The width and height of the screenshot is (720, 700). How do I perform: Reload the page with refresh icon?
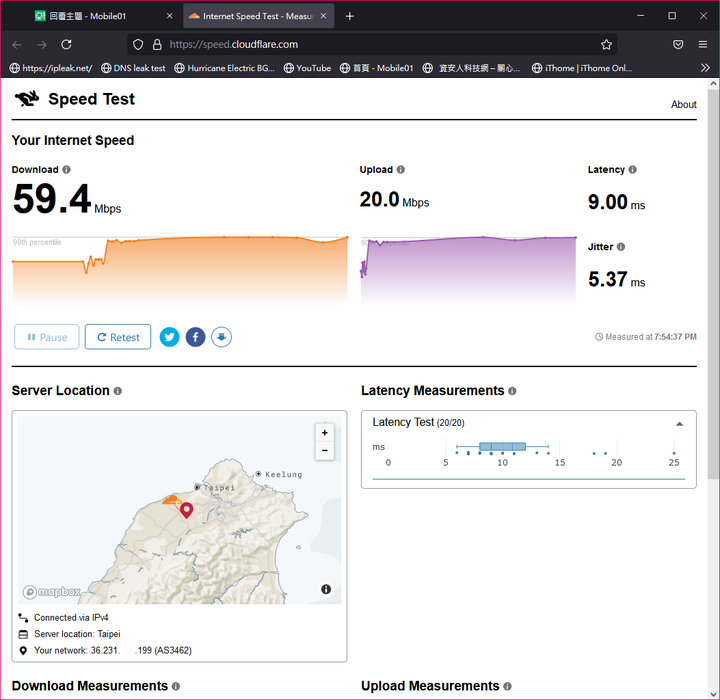[x=67, y=45]
